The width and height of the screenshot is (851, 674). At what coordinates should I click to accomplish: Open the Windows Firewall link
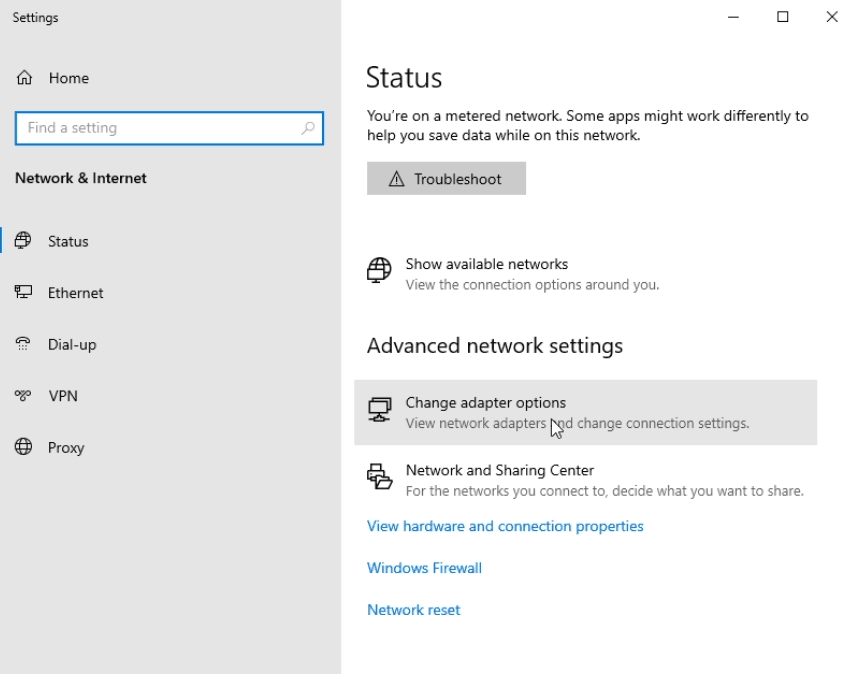[424, 568]
